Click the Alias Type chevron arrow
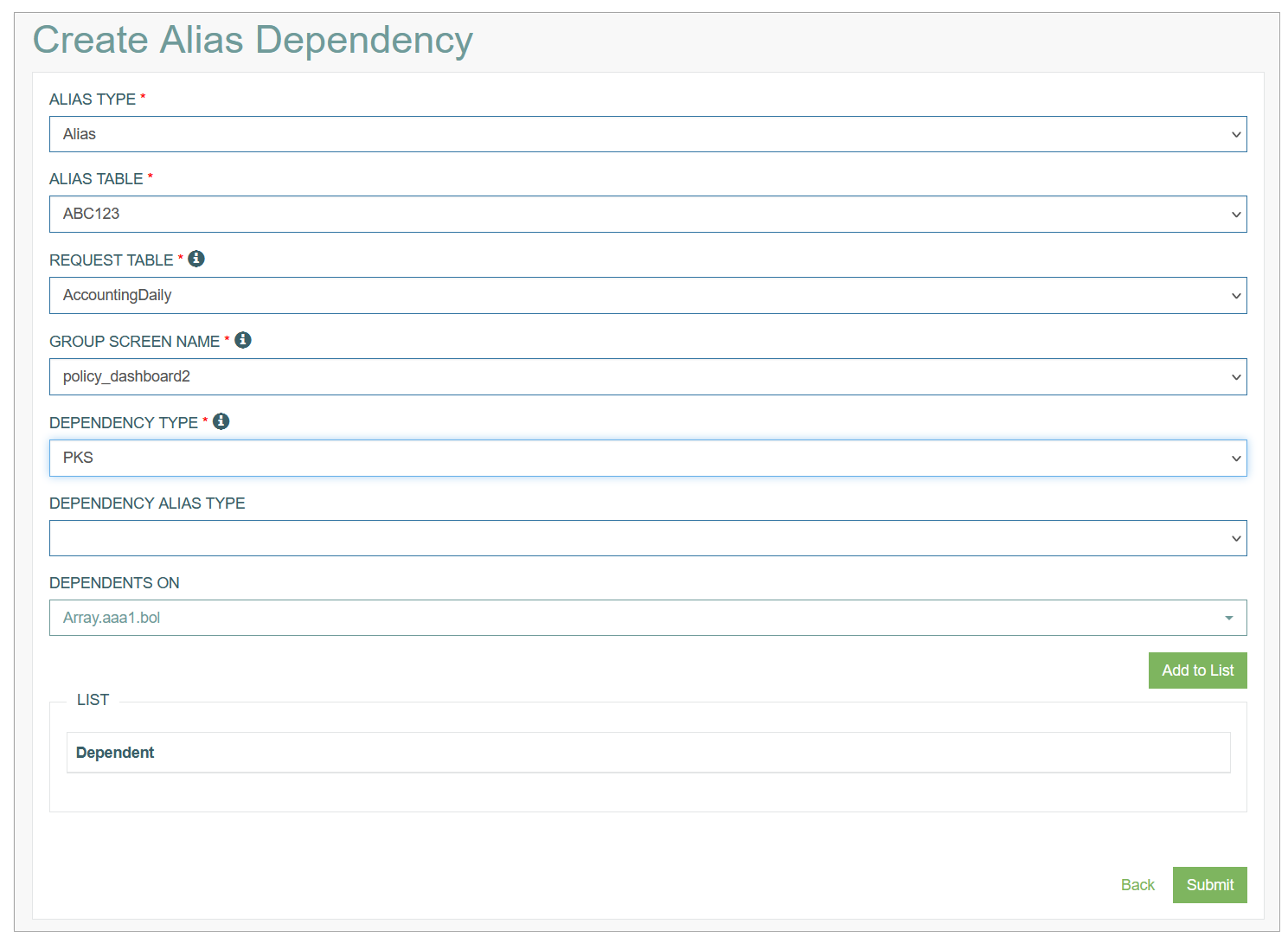Viewport: 1288px width, 943px height. coord(1236,134)
